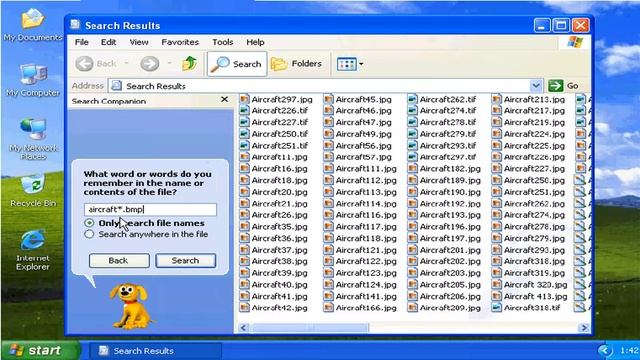Open the Recycle Bin desktop icon

33,190
